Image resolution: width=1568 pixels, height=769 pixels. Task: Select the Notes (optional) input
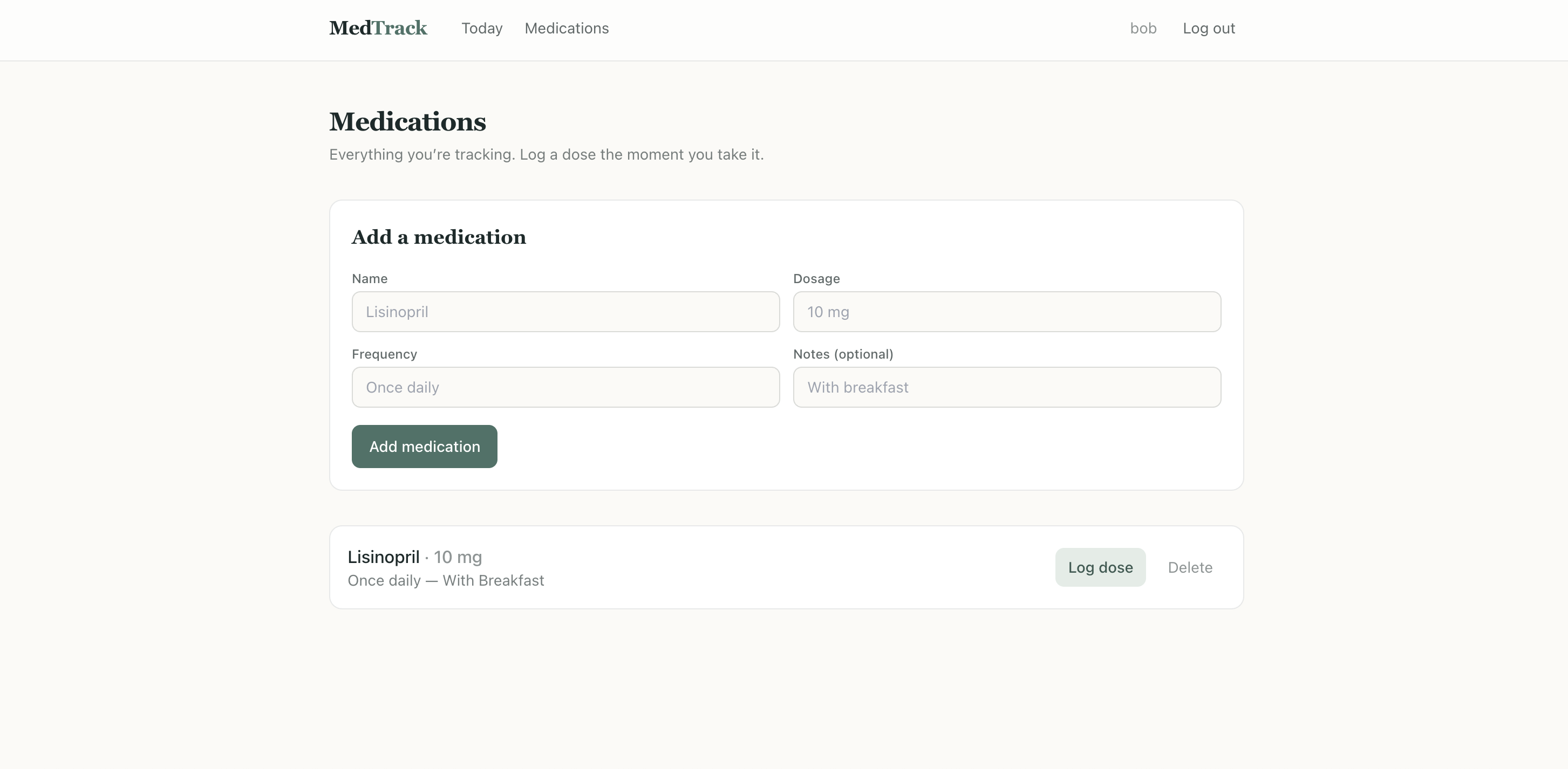click(x=1007, y=387)
